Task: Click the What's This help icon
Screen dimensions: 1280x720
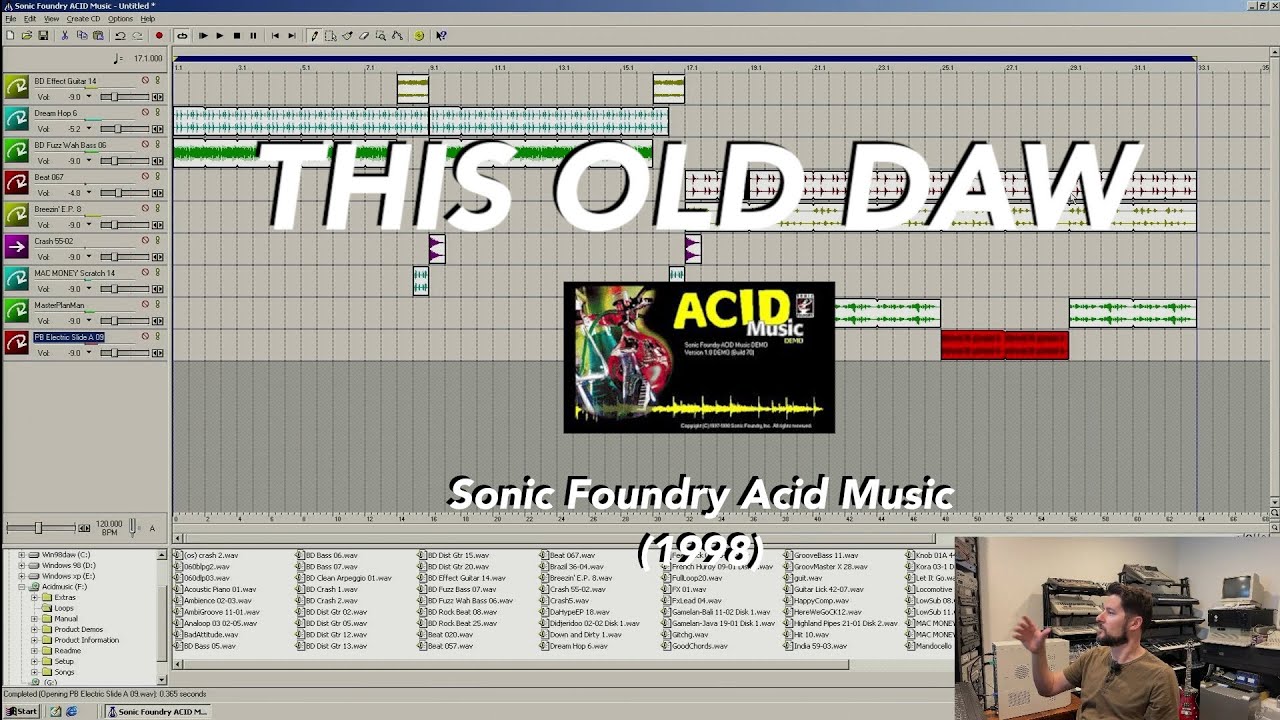Action: pyautogui.click(x=442, y=35)
